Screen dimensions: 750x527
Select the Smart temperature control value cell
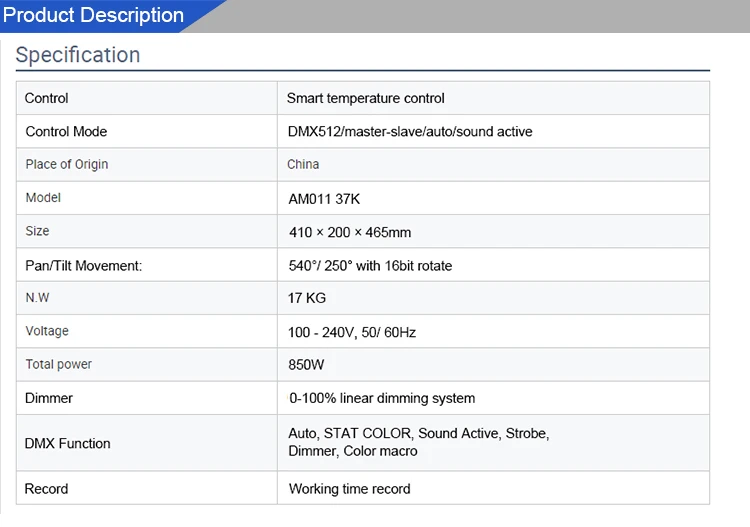tap(365, 98)
